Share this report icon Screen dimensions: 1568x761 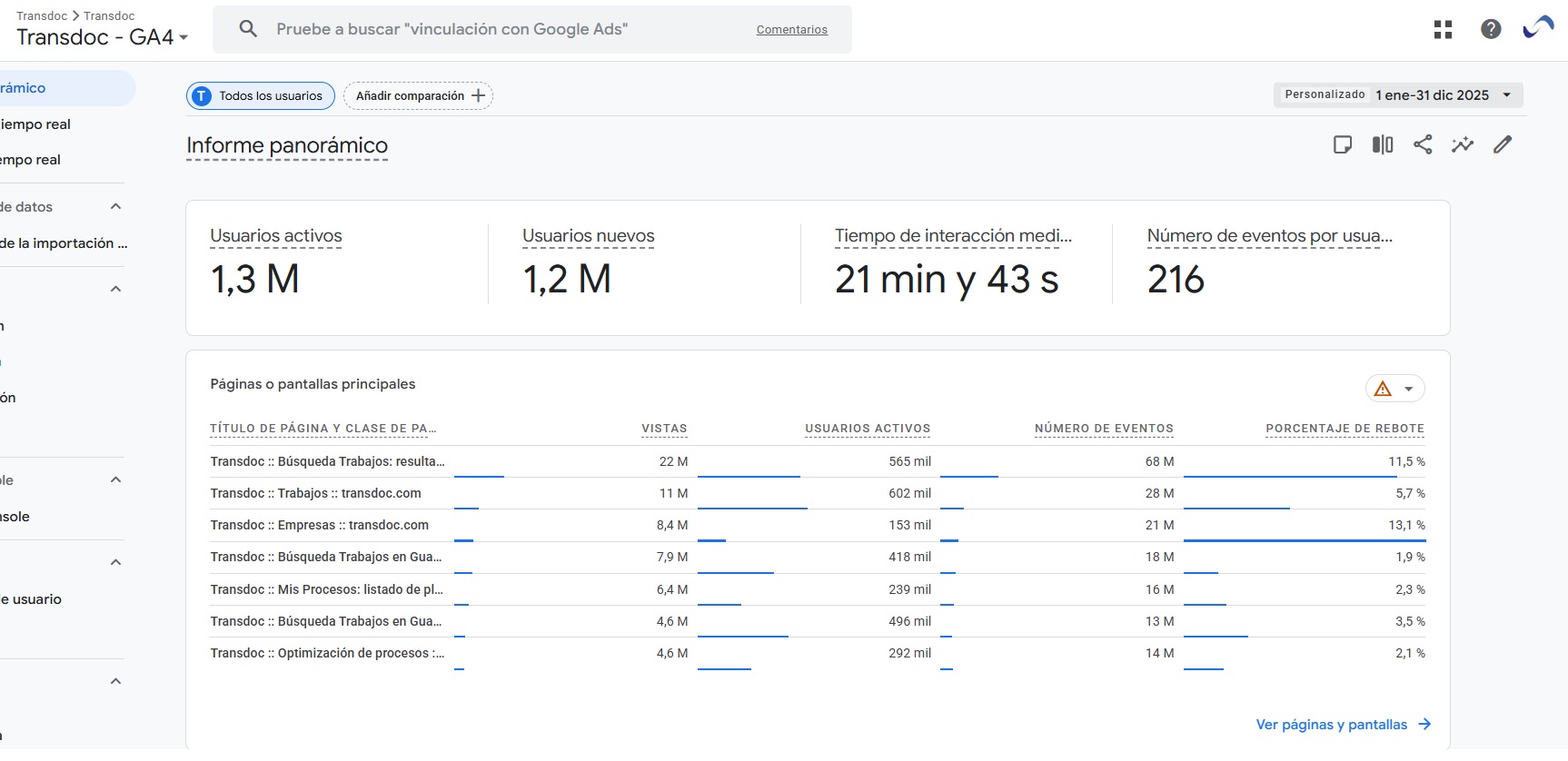1423,144
